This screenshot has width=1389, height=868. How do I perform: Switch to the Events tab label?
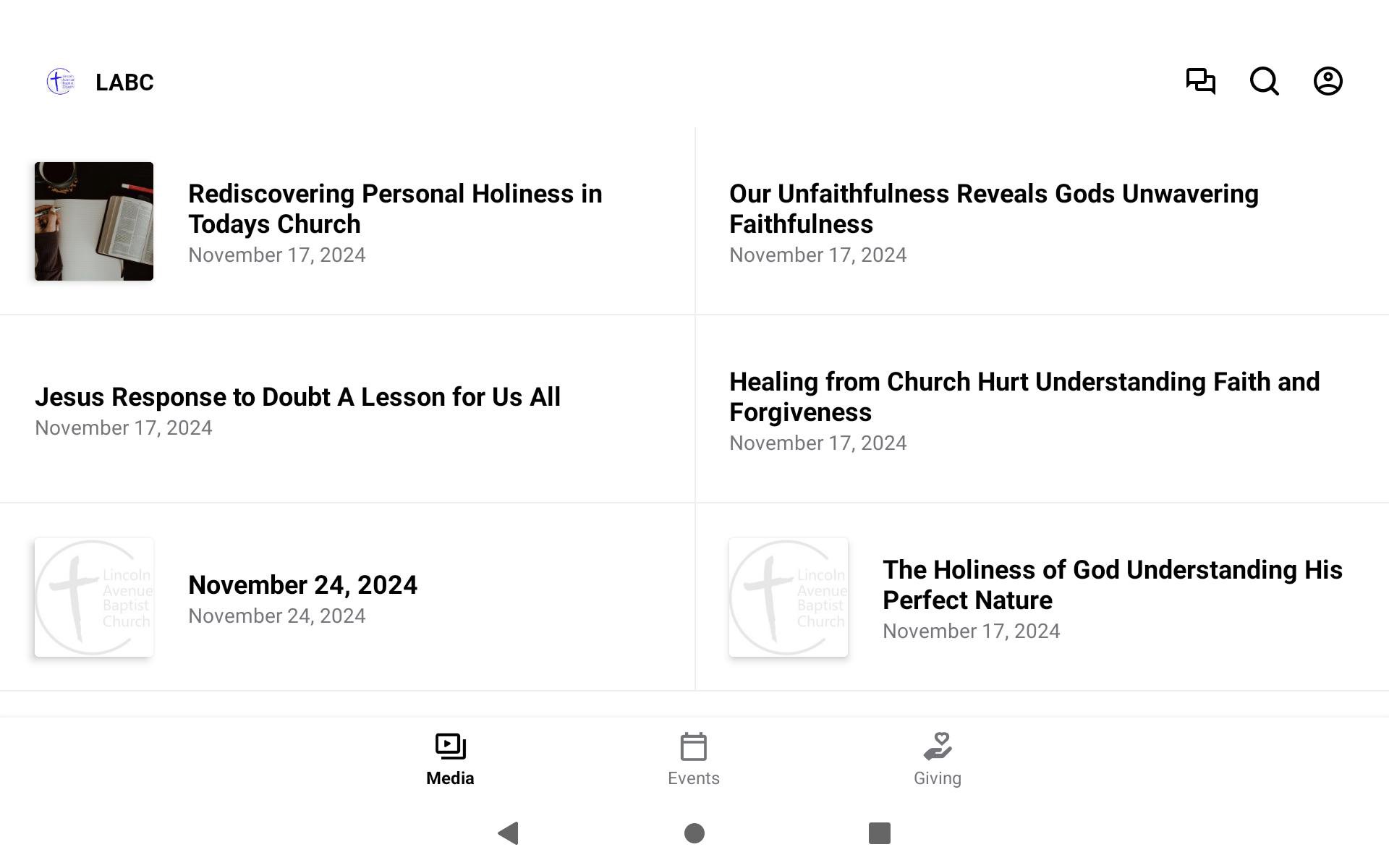coord(693,778)
